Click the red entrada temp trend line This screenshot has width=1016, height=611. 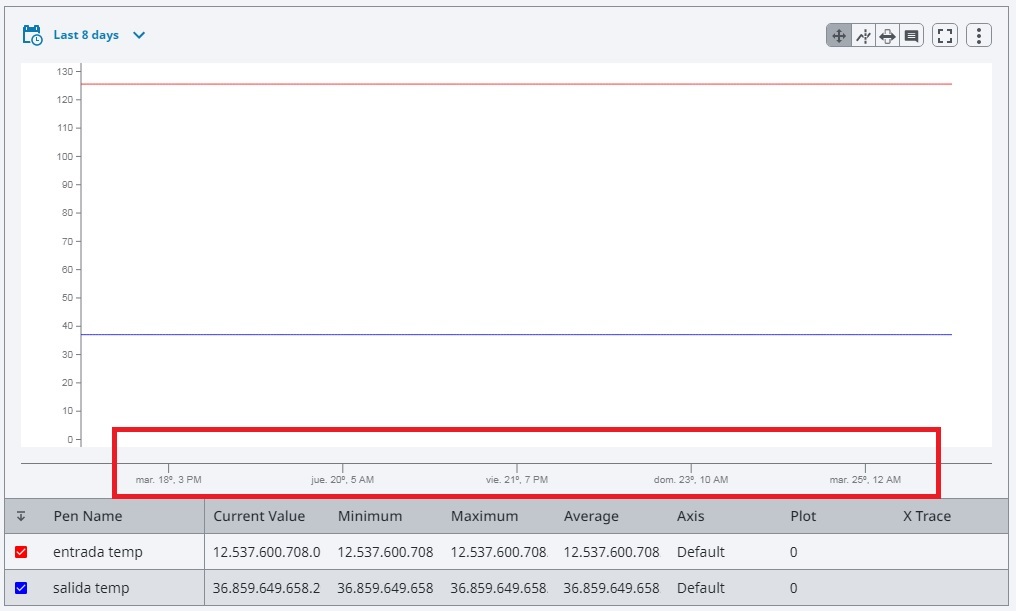516,84
